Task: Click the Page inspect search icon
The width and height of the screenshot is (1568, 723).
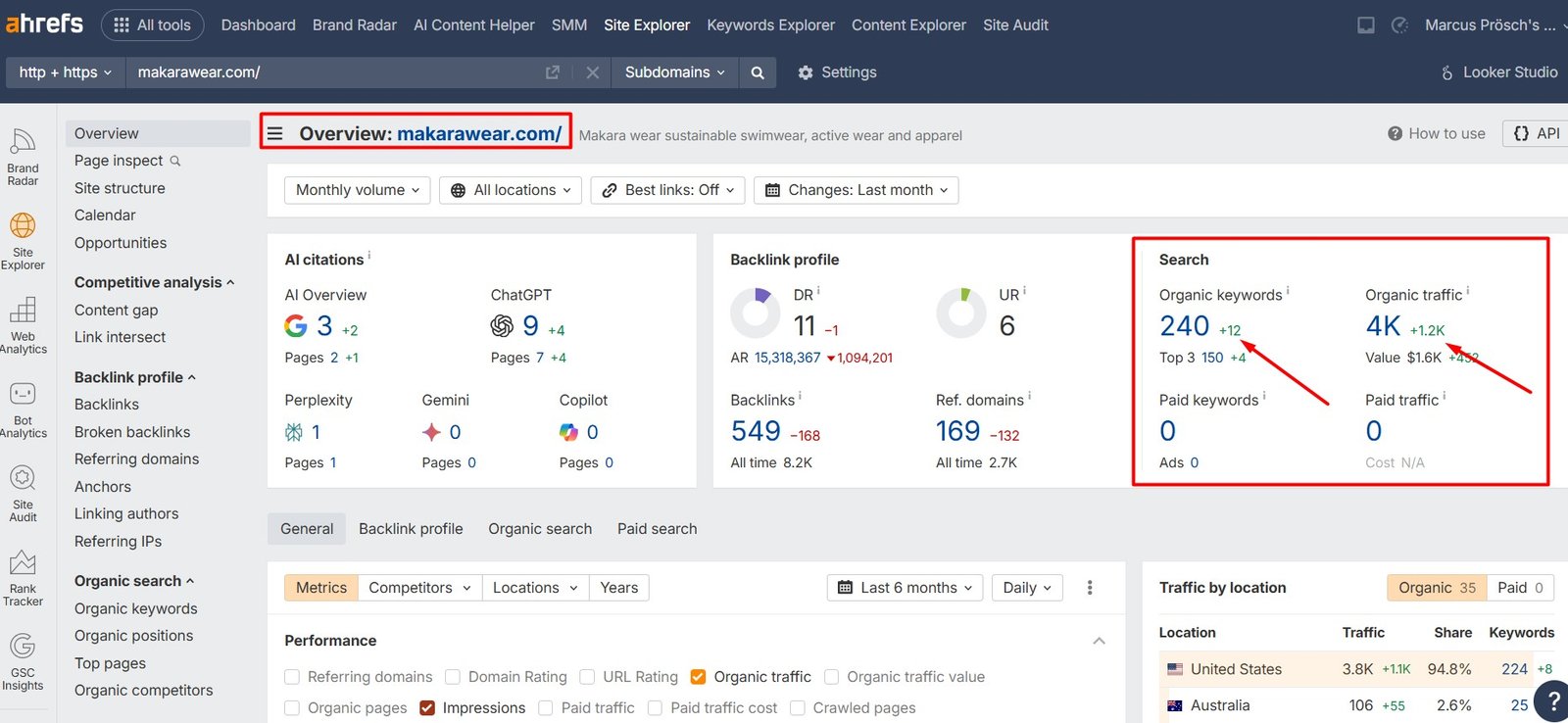Action: pyautogui.click(x=175, y=161)
